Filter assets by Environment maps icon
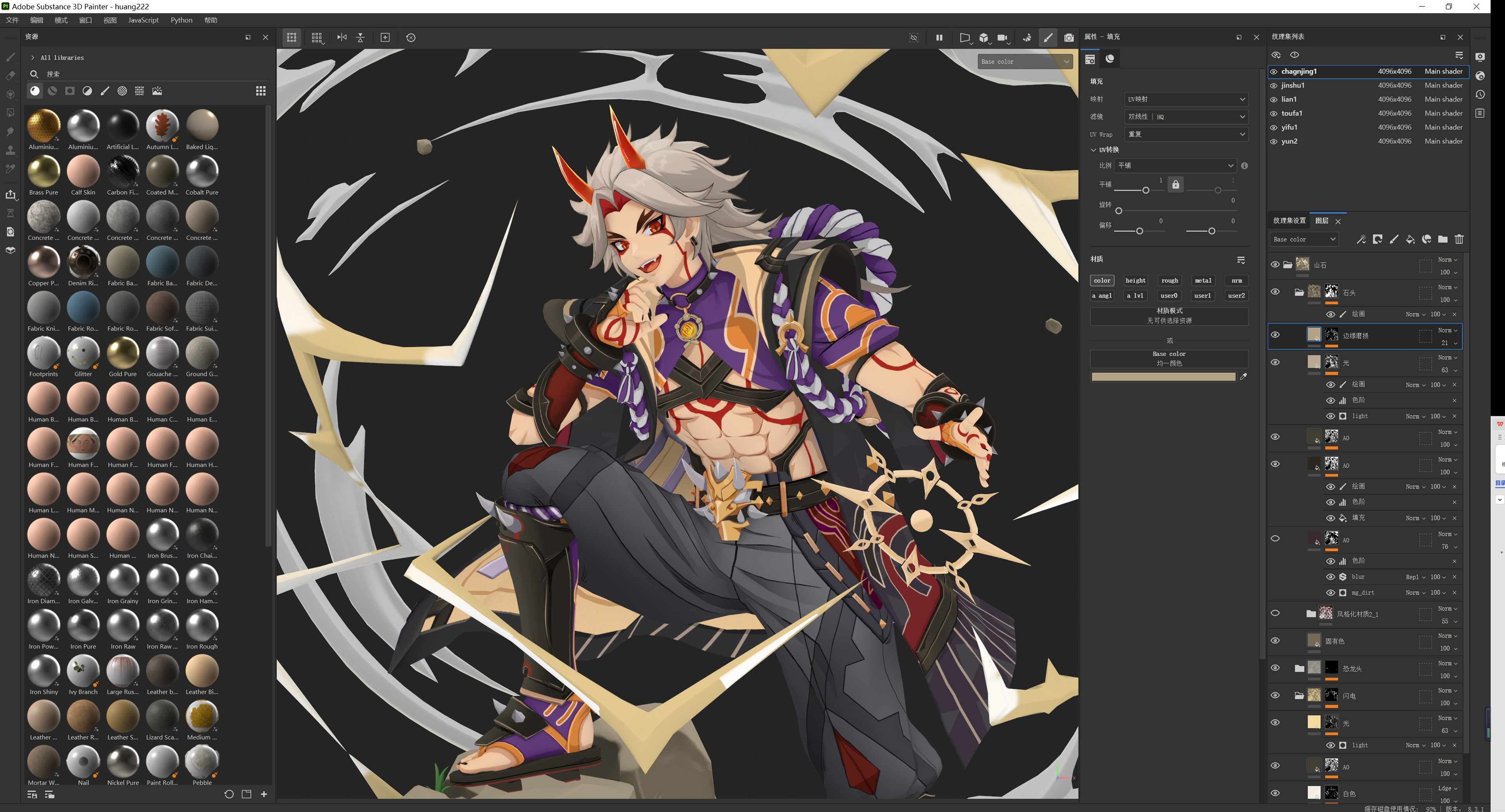 157,91
